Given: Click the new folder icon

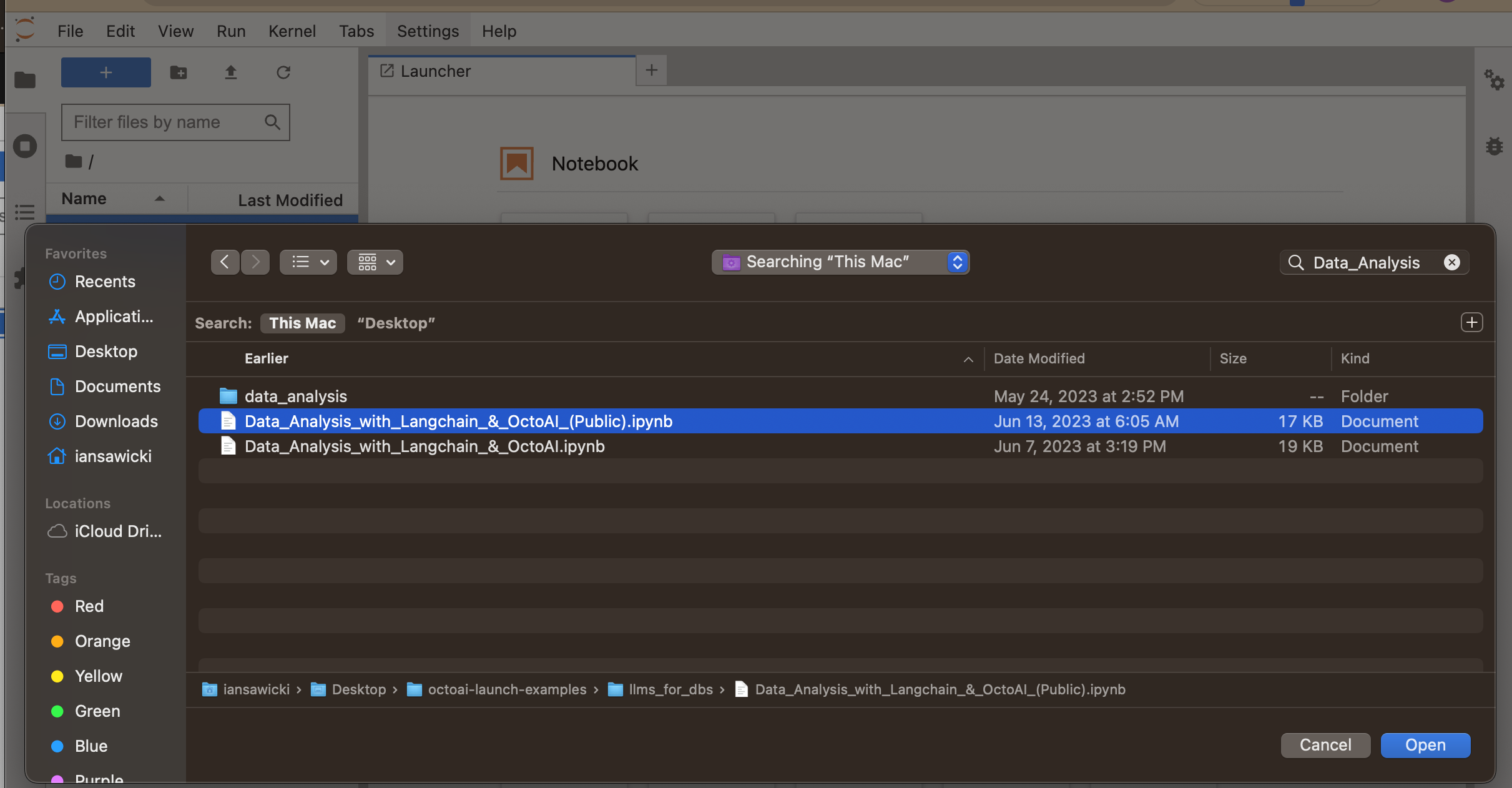Looking at the screenshot, I should tap(179, 72).
